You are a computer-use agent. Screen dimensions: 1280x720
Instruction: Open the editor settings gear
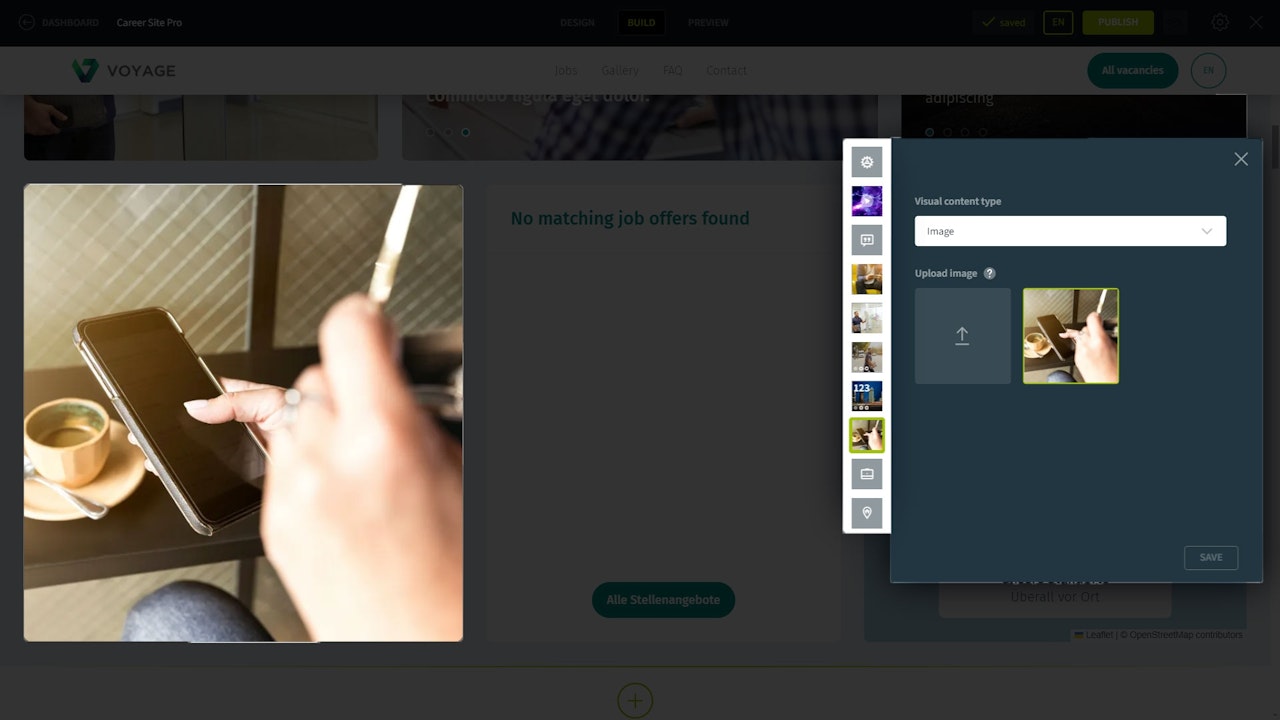click(x=1220, y=22)
